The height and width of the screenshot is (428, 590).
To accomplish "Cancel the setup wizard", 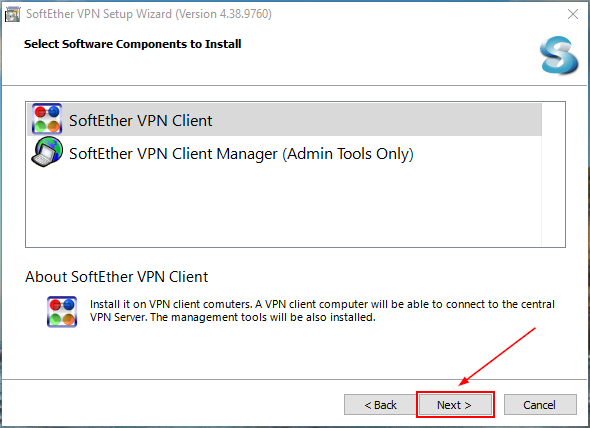I will [540, 405].
